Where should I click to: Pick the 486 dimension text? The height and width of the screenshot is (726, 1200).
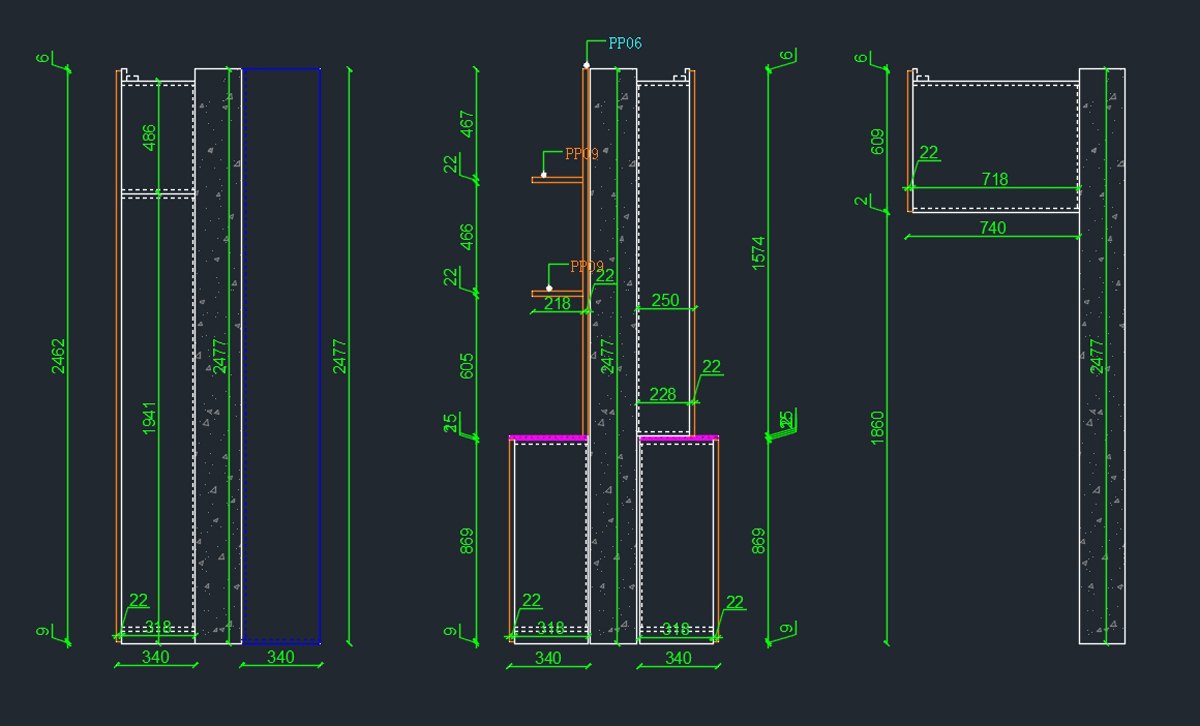(x=149, y=137)
